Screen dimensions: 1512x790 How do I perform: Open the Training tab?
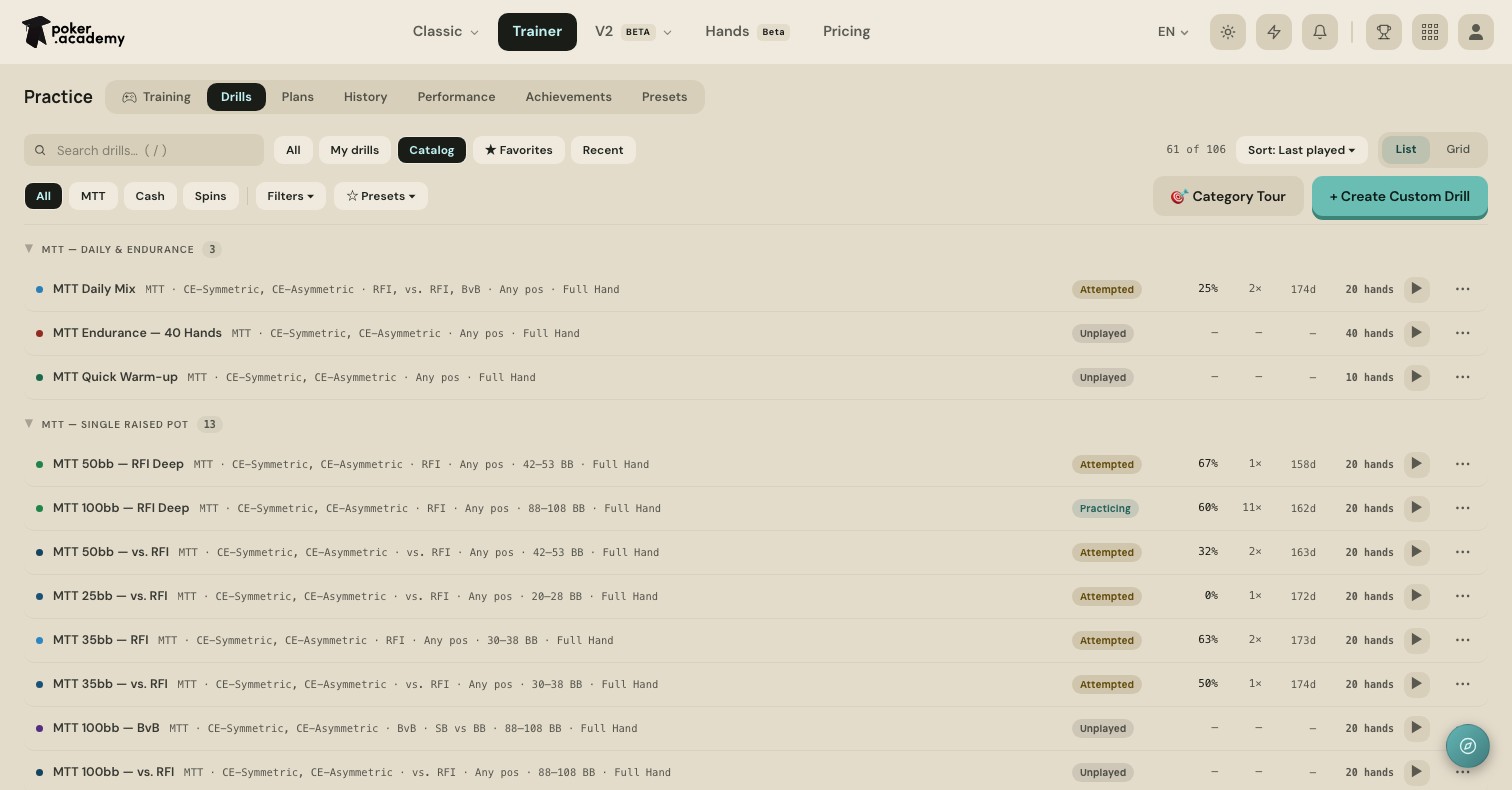coord(157,97)
